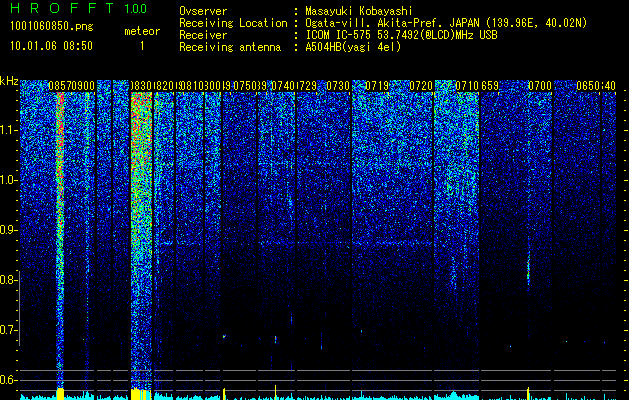
Task: Click the "0710" time marker
Action: point(467,86)
